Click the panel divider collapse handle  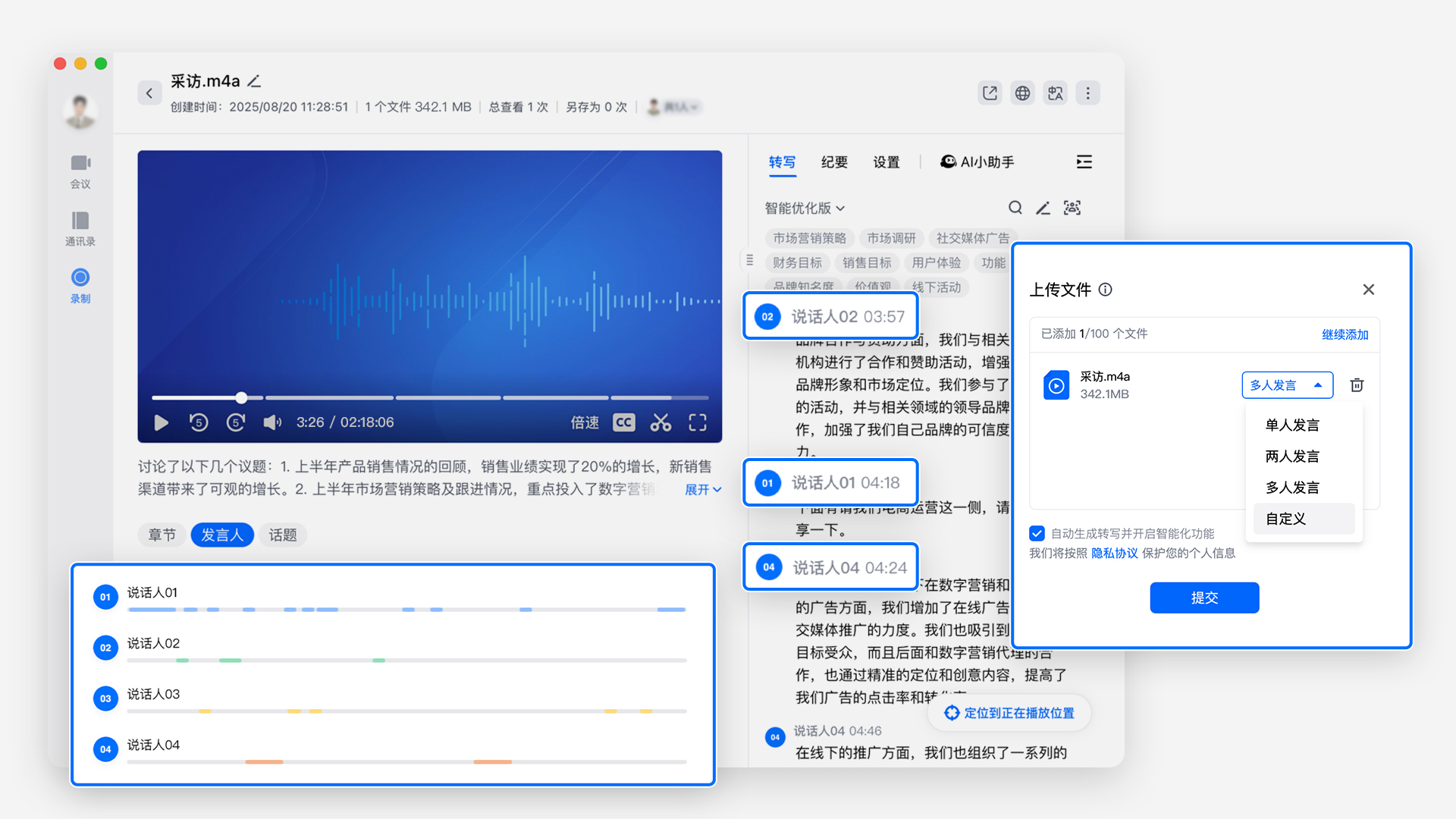click(749, 260)
